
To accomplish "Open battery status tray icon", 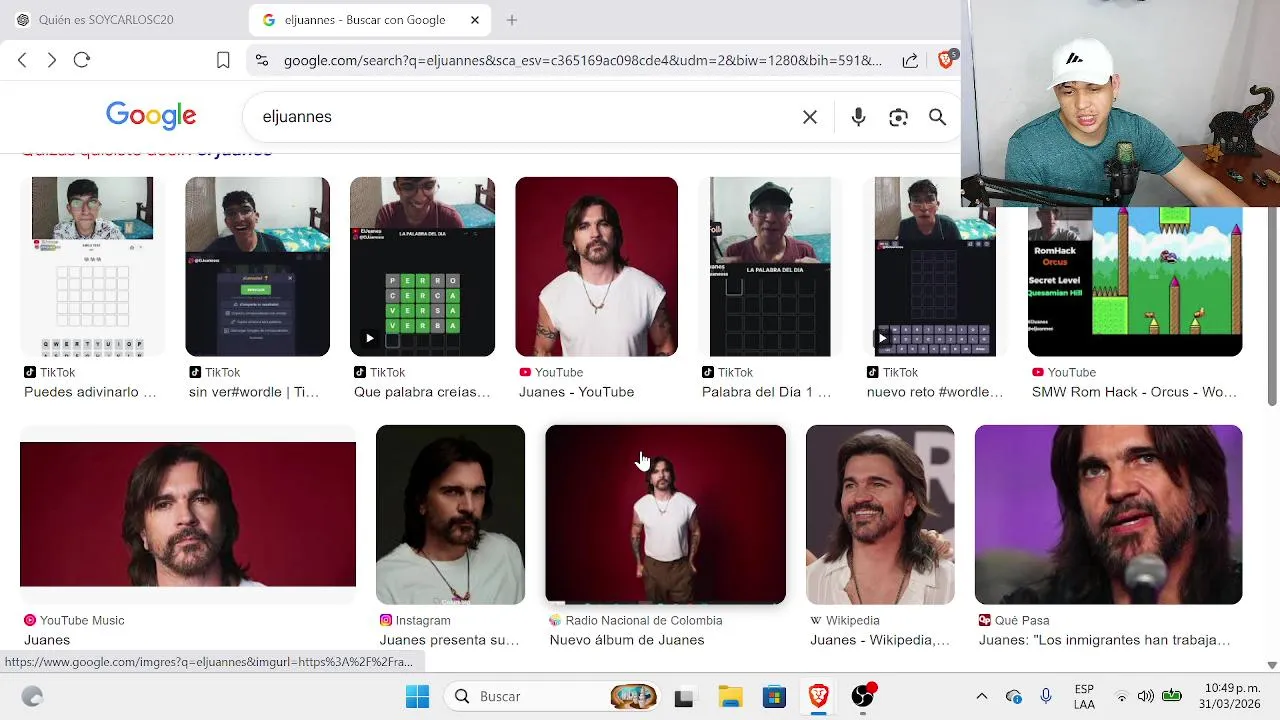I will coord(1172,696).
